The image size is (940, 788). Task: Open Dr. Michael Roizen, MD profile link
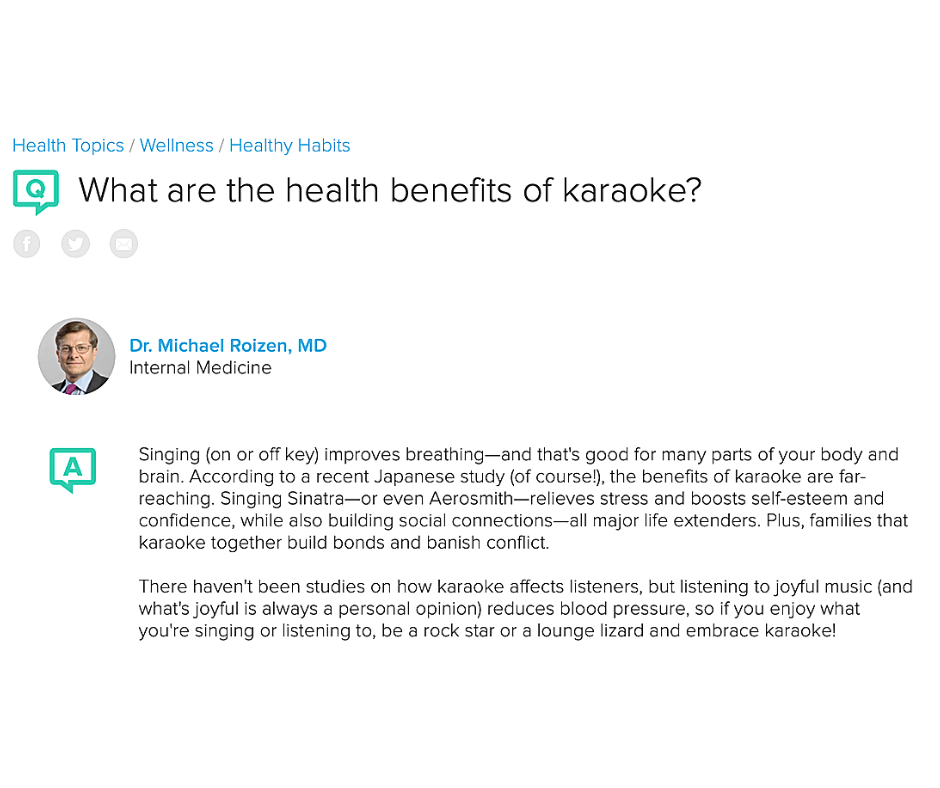tap(228, 345)
